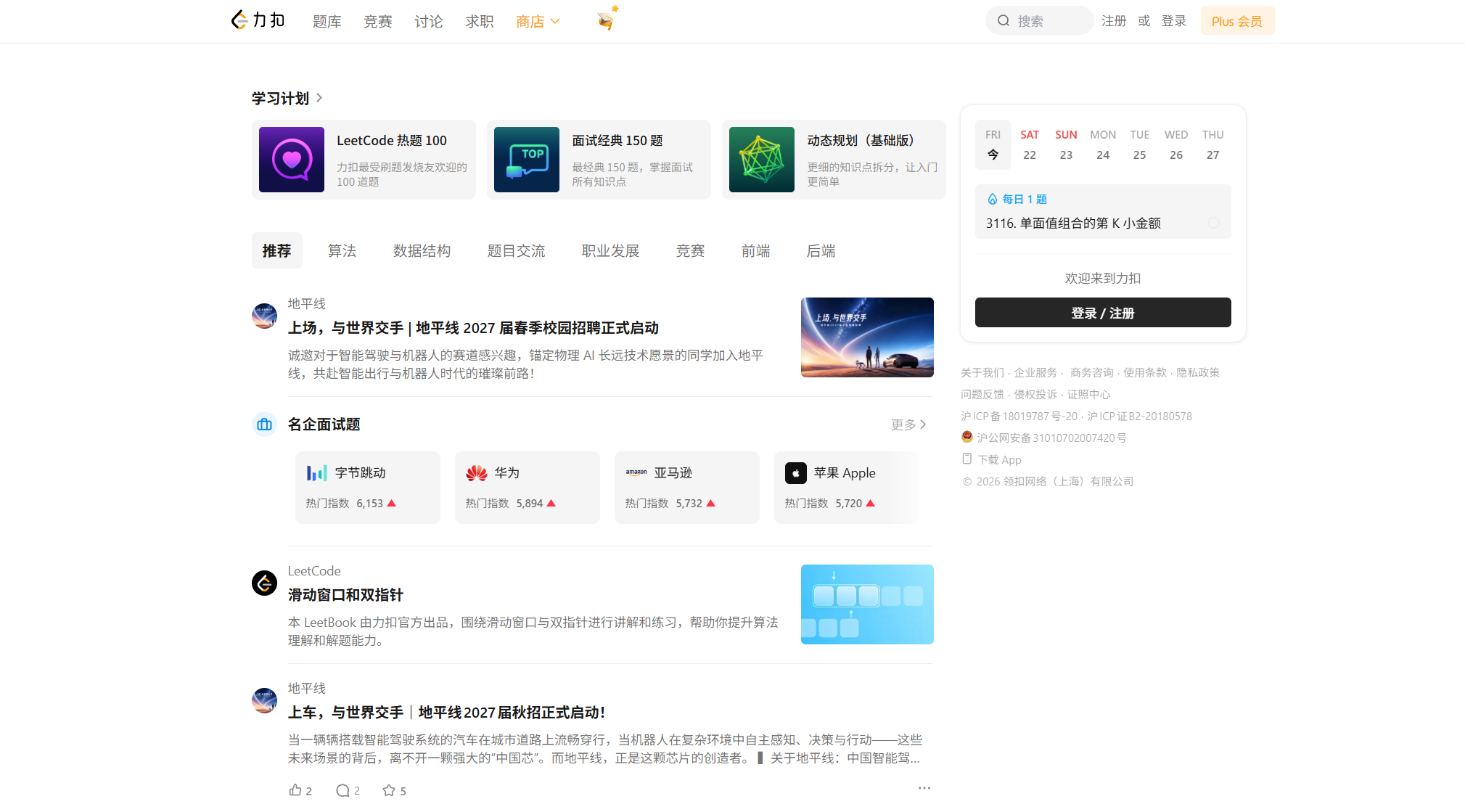Switch to the 推荐 tab

(277, 250)
